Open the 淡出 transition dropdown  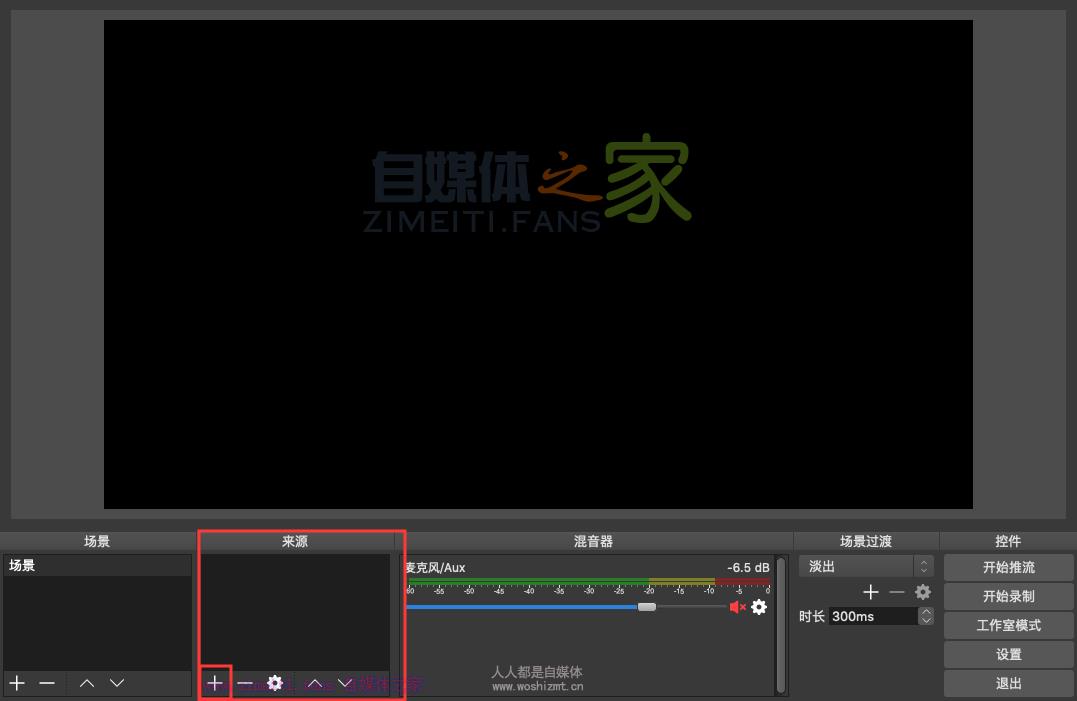point(866,566)
